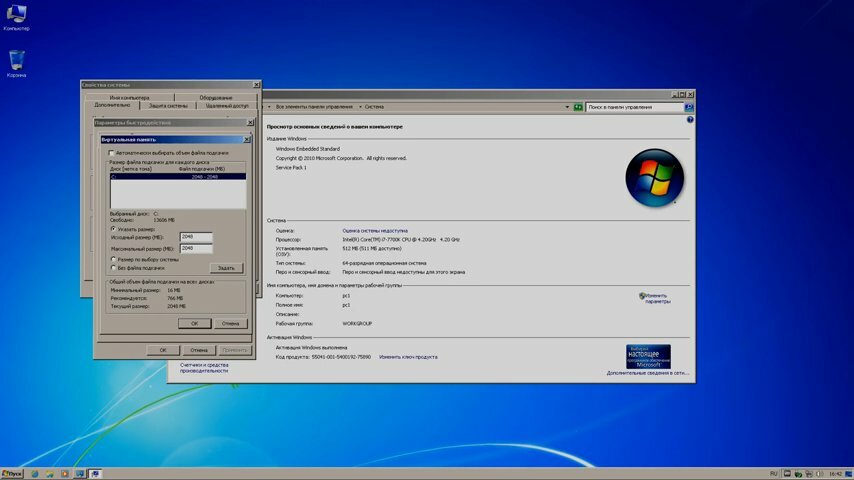
Task: Open the Удаленный доступ tab
Action: click(227, 106)
